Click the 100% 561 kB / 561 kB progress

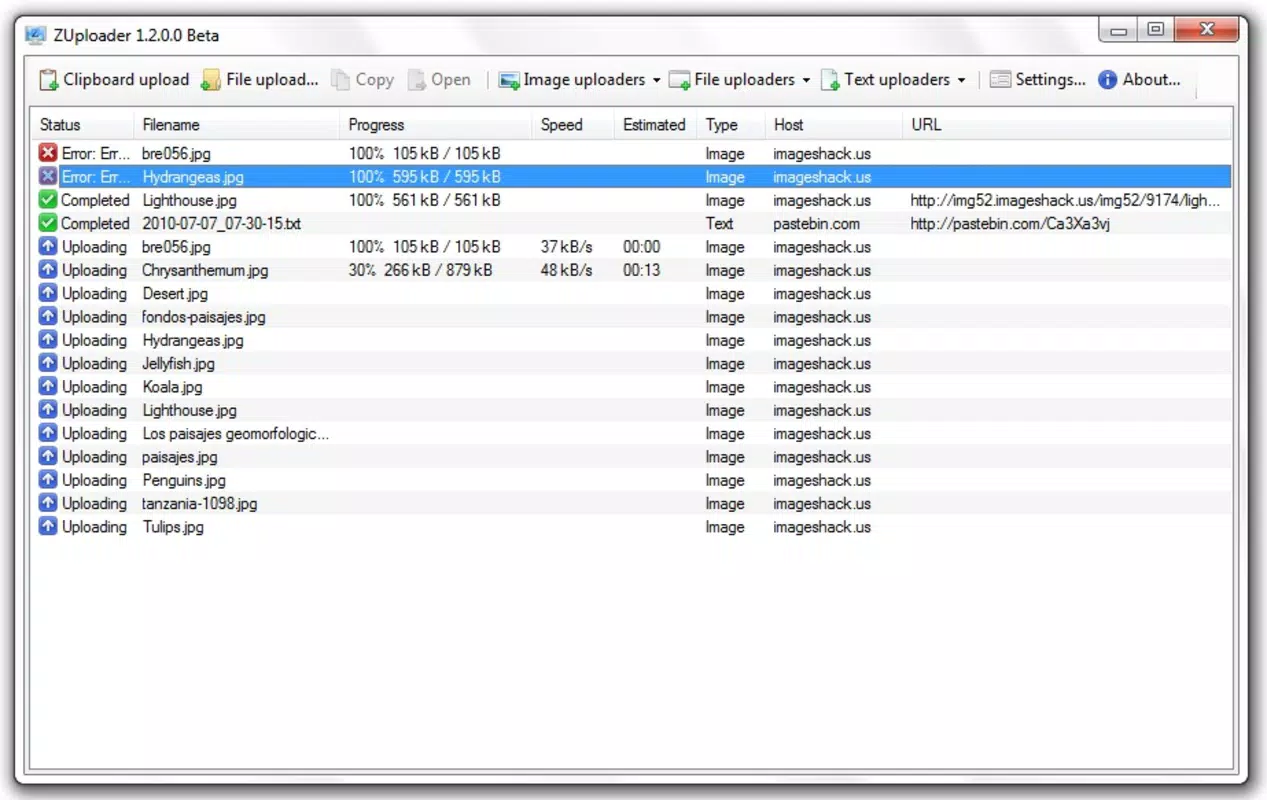[x=424, y=200]
